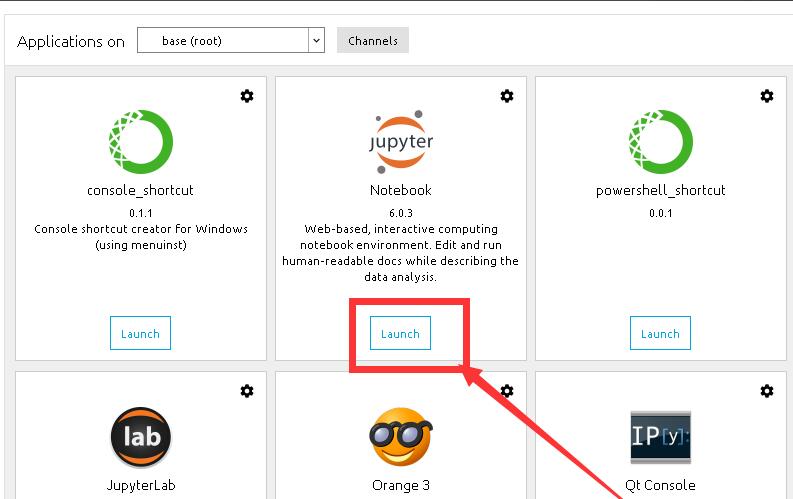Open settings gear on Qt Console card
This screenshot has height=499, width=793.
767,391
